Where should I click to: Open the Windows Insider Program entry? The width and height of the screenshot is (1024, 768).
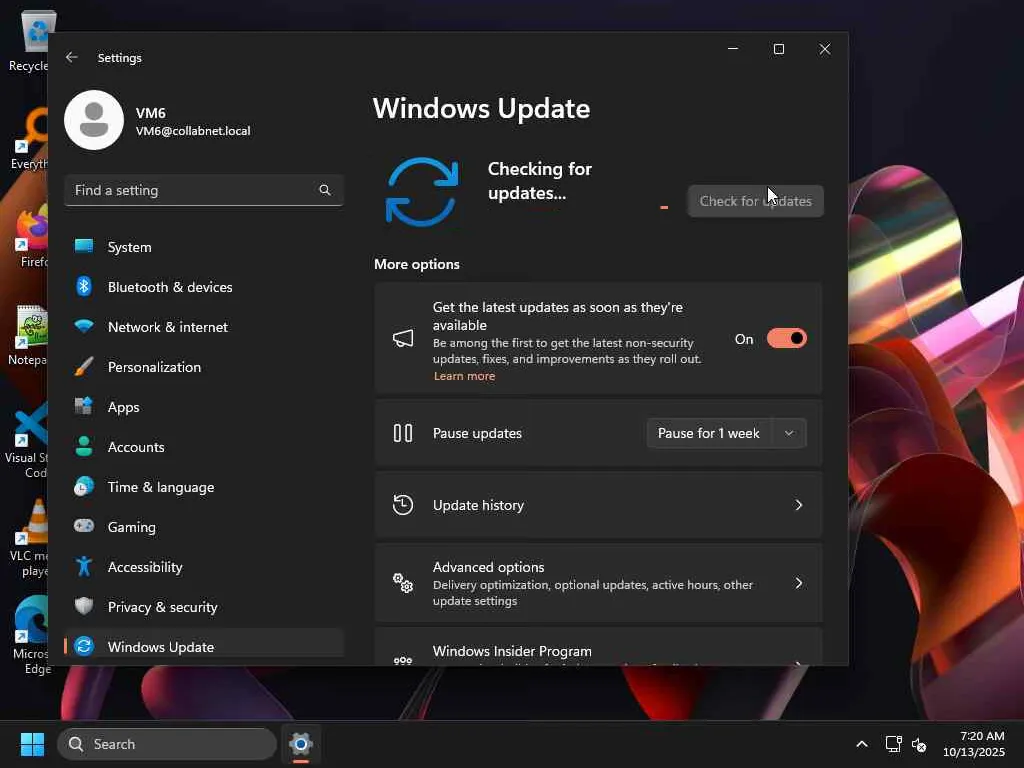(598, 648)
